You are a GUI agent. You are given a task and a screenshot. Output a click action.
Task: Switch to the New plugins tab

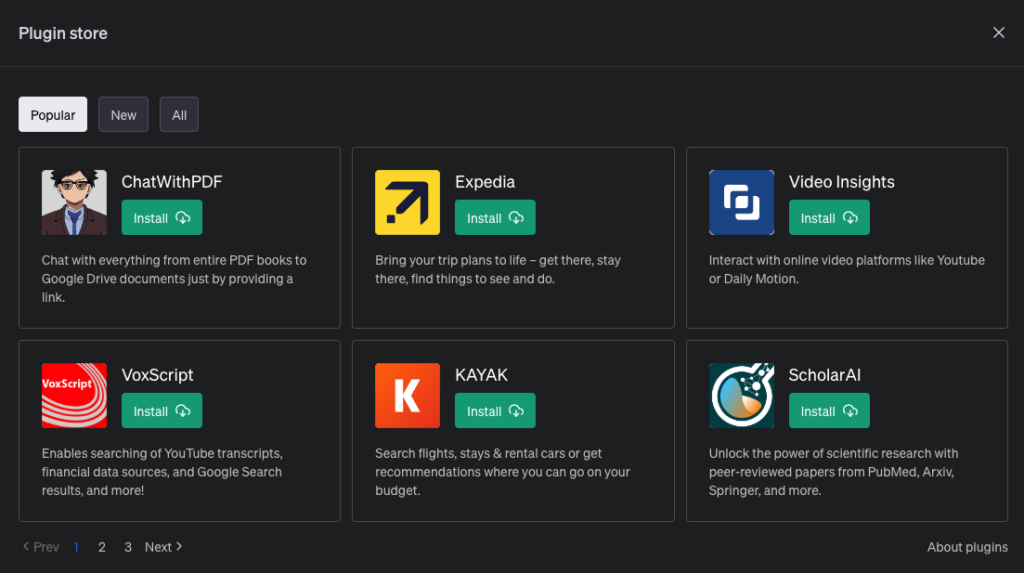[123, 114]
